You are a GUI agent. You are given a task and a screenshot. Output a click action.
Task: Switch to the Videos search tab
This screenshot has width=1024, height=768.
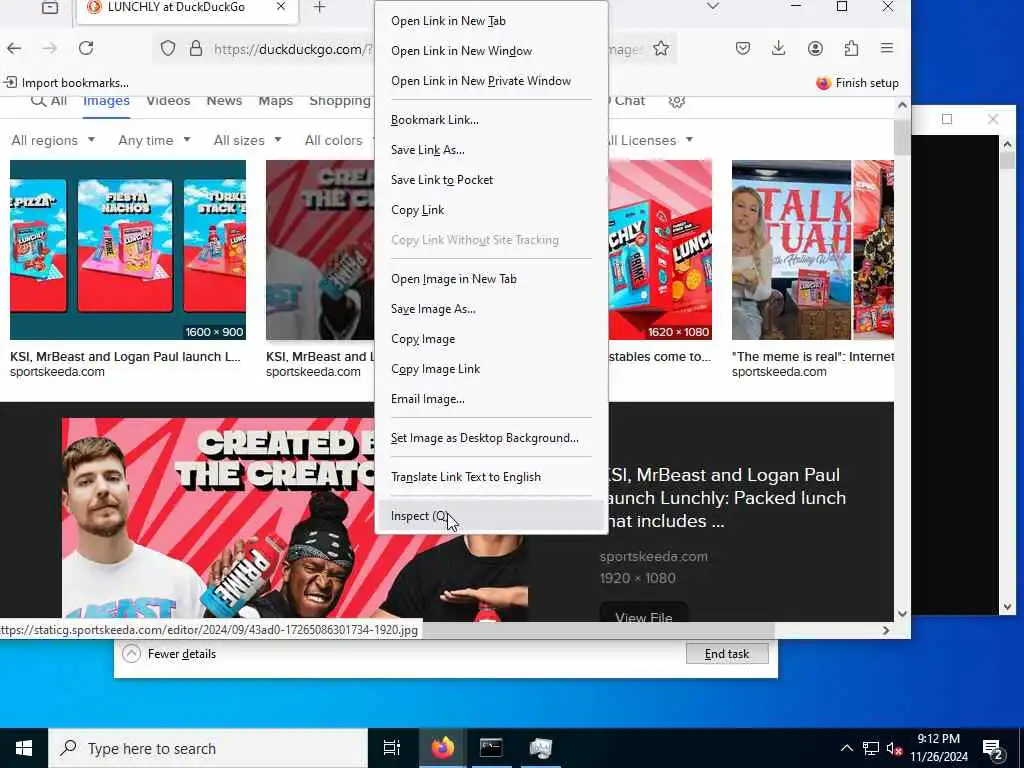pos(168,101)
